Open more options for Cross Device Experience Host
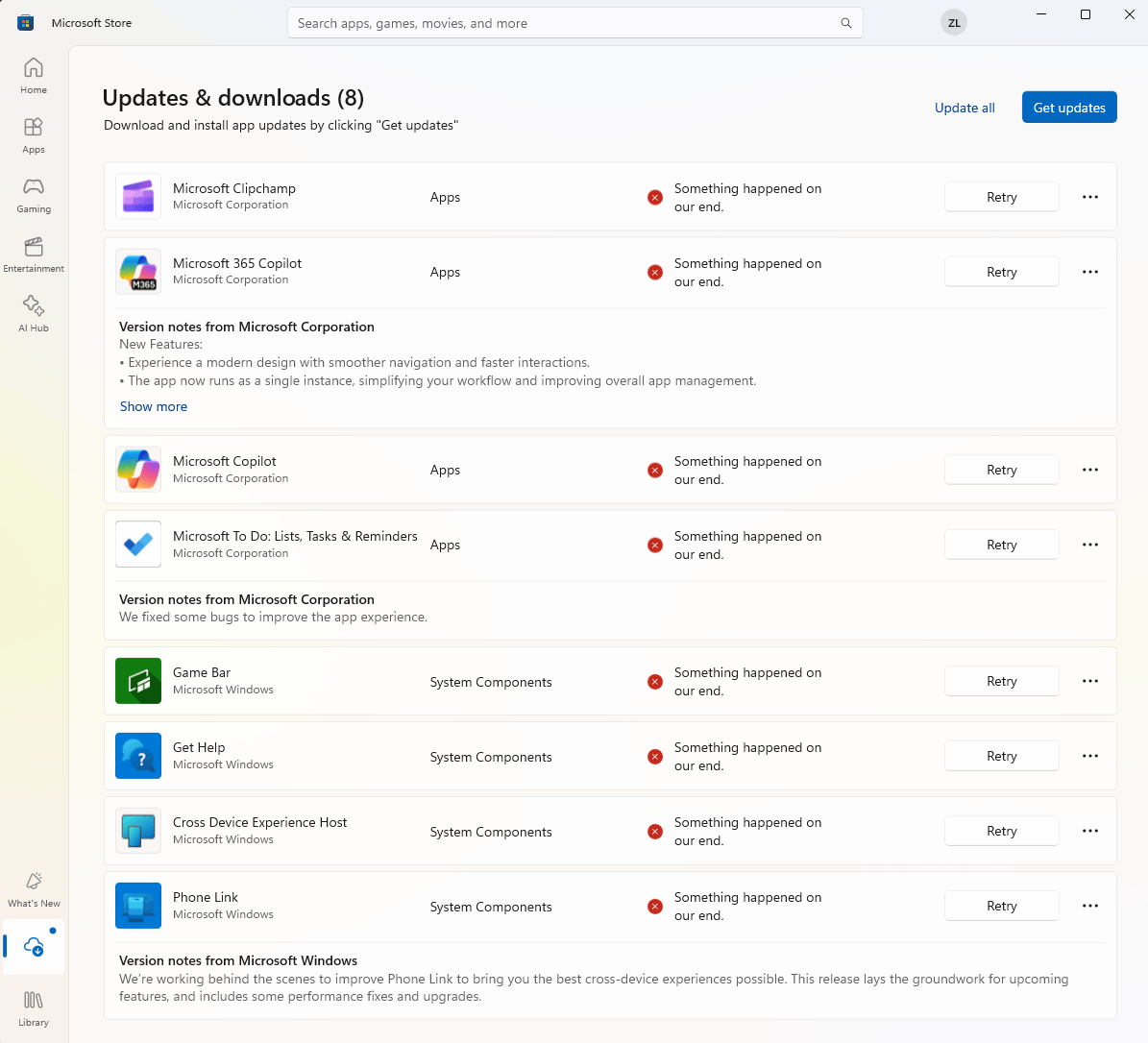 click(1090, 831)
